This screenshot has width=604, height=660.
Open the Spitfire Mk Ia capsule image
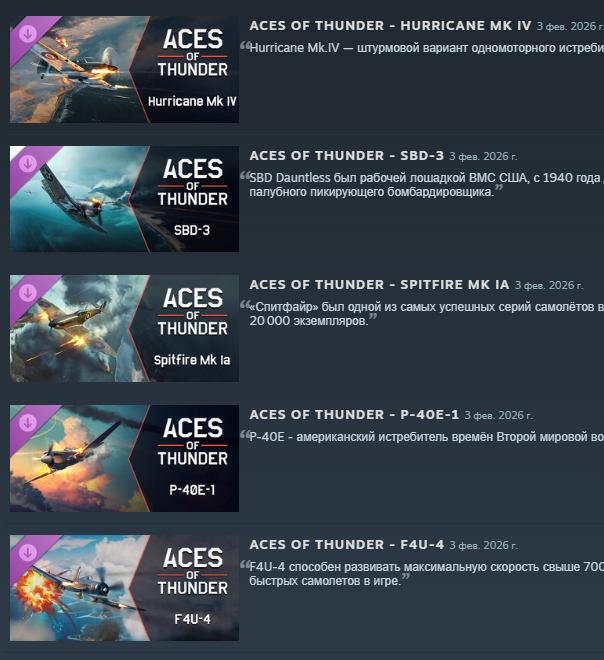point(124,329)
